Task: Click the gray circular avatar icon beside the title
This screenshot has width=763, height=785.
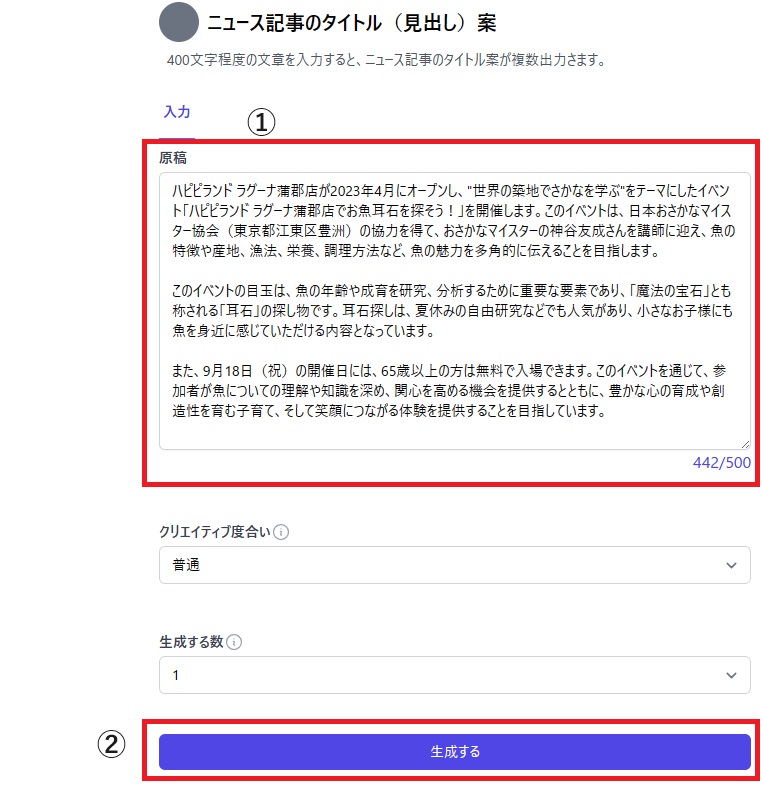Action: click(179, 23)
